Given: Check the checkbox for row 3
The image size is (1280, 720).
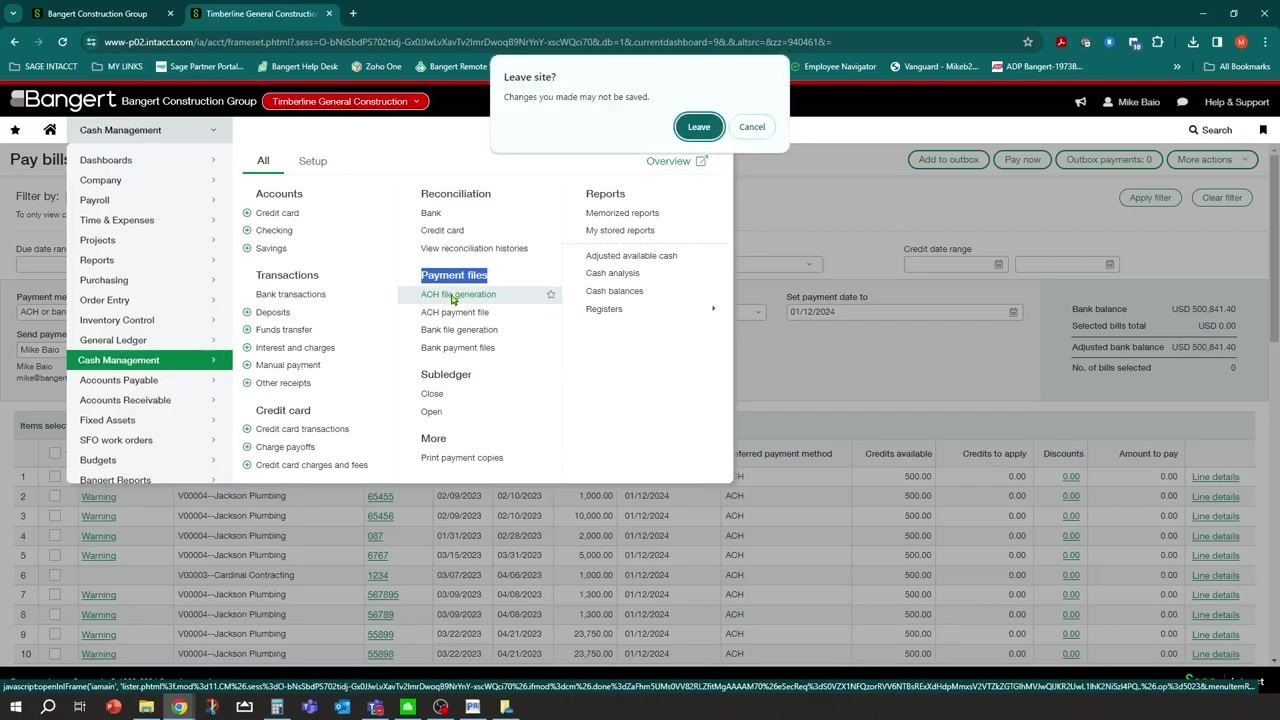Looking at the screenshot, I should click(x=55, y=516).
